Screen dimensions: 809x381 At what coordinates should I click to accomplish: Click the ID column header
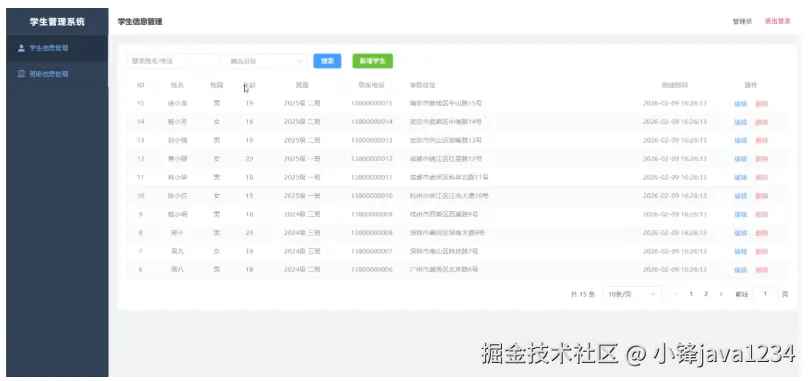point(140,85)
